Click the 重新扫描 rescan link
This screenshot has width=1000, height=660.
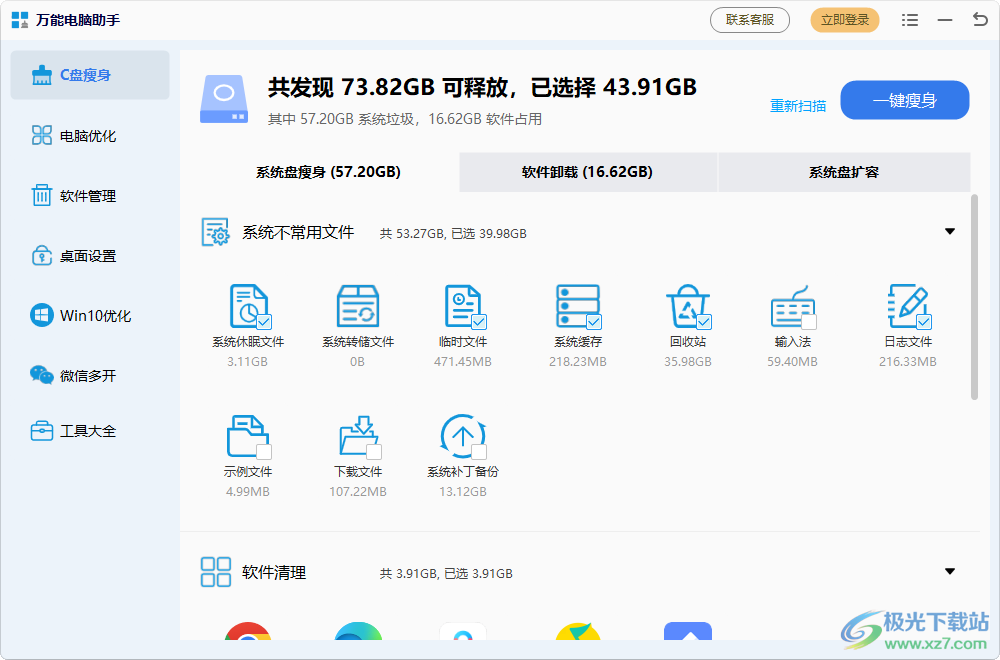pyautogui.click(x=797, y=105)
